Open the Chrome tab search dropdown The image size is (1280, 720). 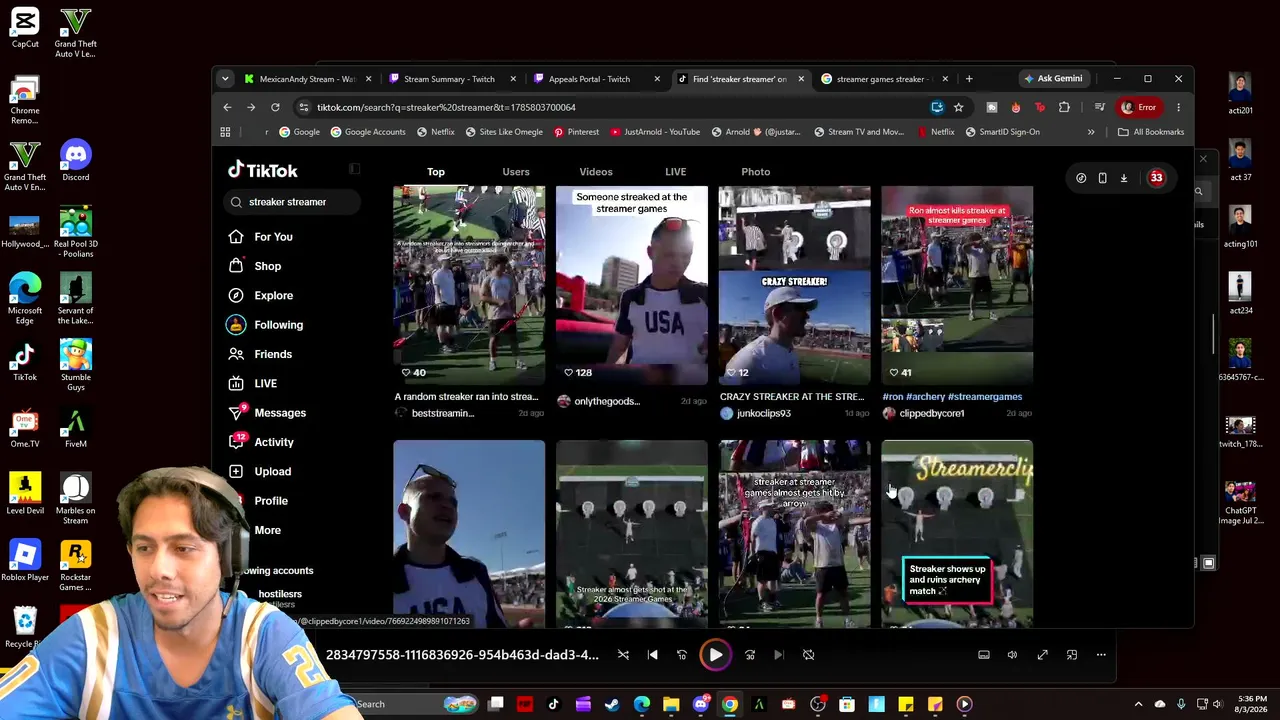point(225,79)
